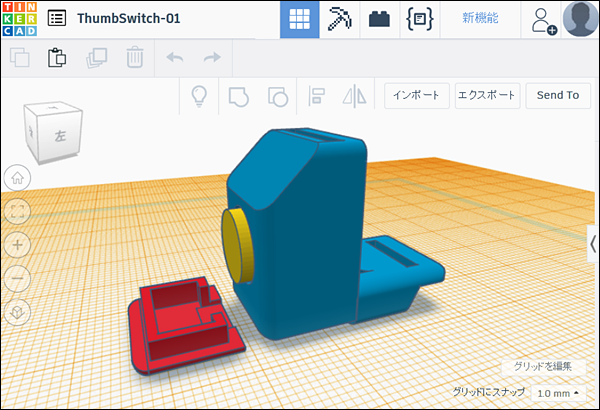Click the ThumbSwitch-01 design name
The height and width of the screenshot is (410, 600).
[129, 18]
